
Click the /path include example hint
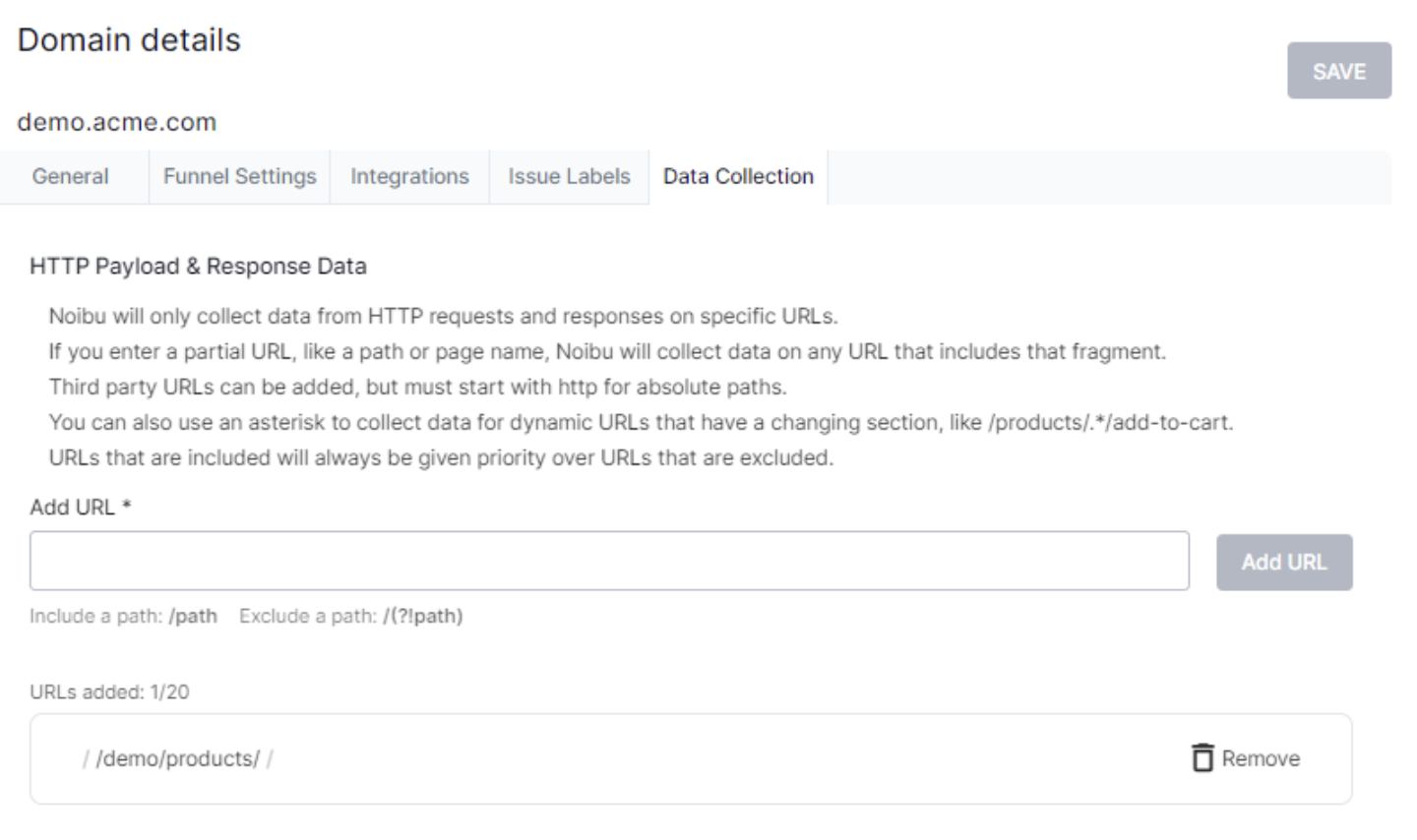[x=193, y=617]
